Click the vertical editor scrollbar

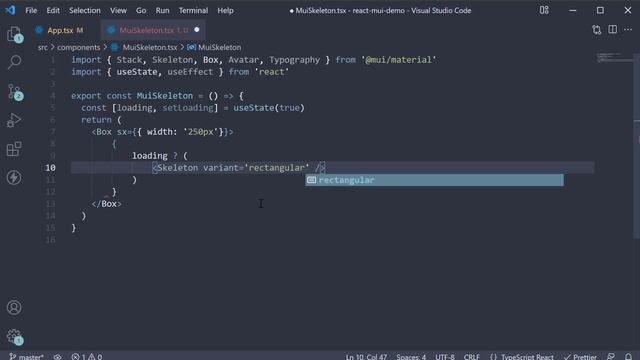pos(636,146)
